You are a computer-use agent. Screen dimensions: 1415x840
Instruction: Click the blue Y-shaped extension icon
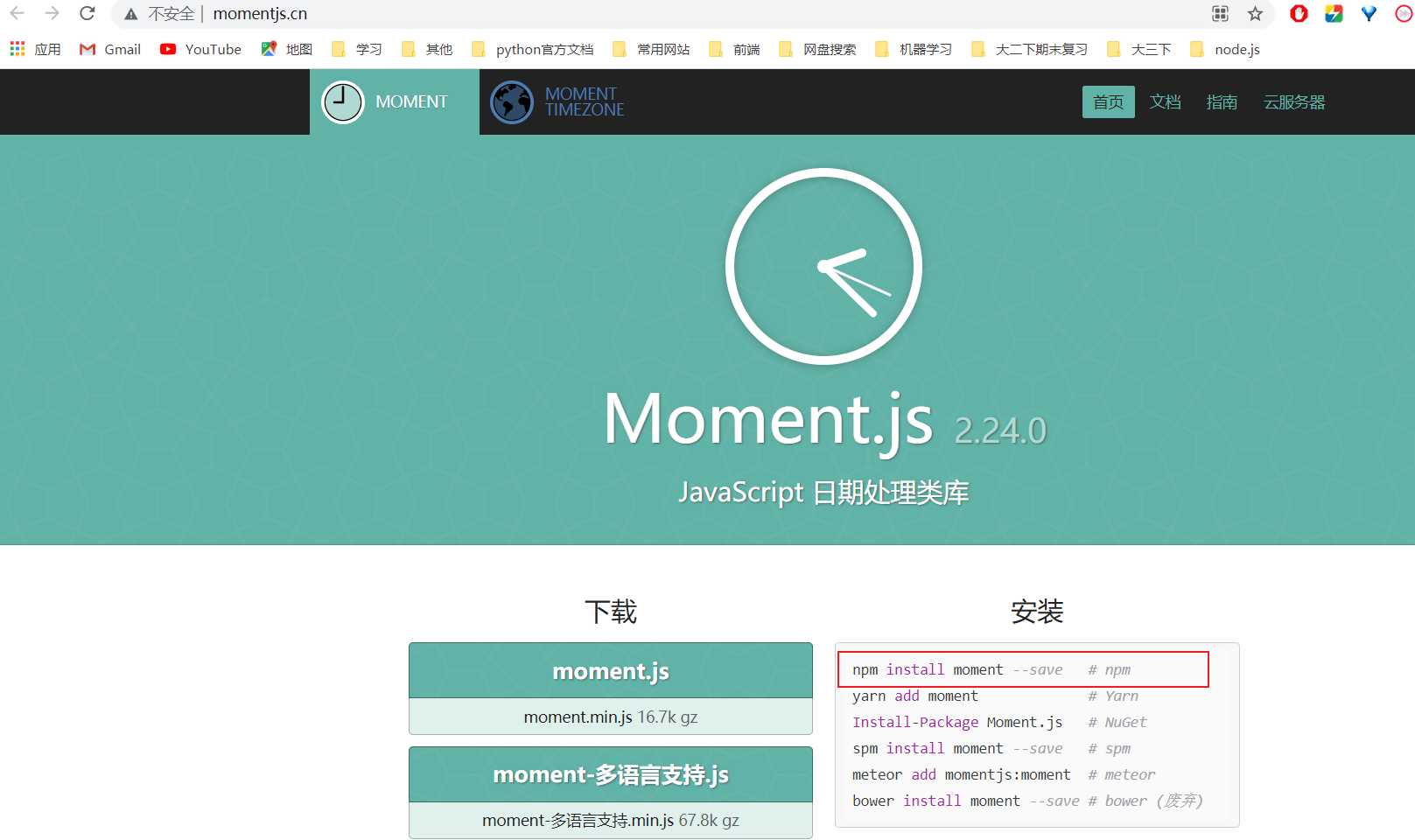coord(1369,13)
